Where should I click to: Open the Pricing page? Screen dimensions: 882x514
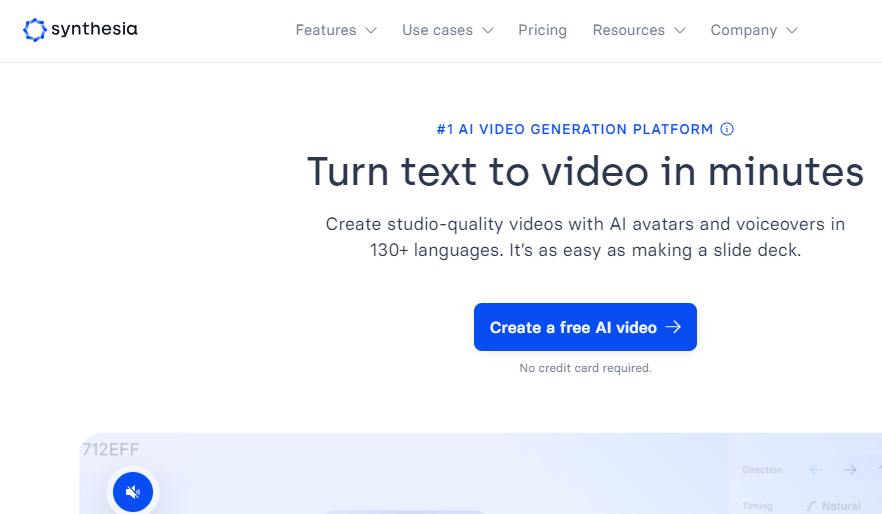(542, 30)
